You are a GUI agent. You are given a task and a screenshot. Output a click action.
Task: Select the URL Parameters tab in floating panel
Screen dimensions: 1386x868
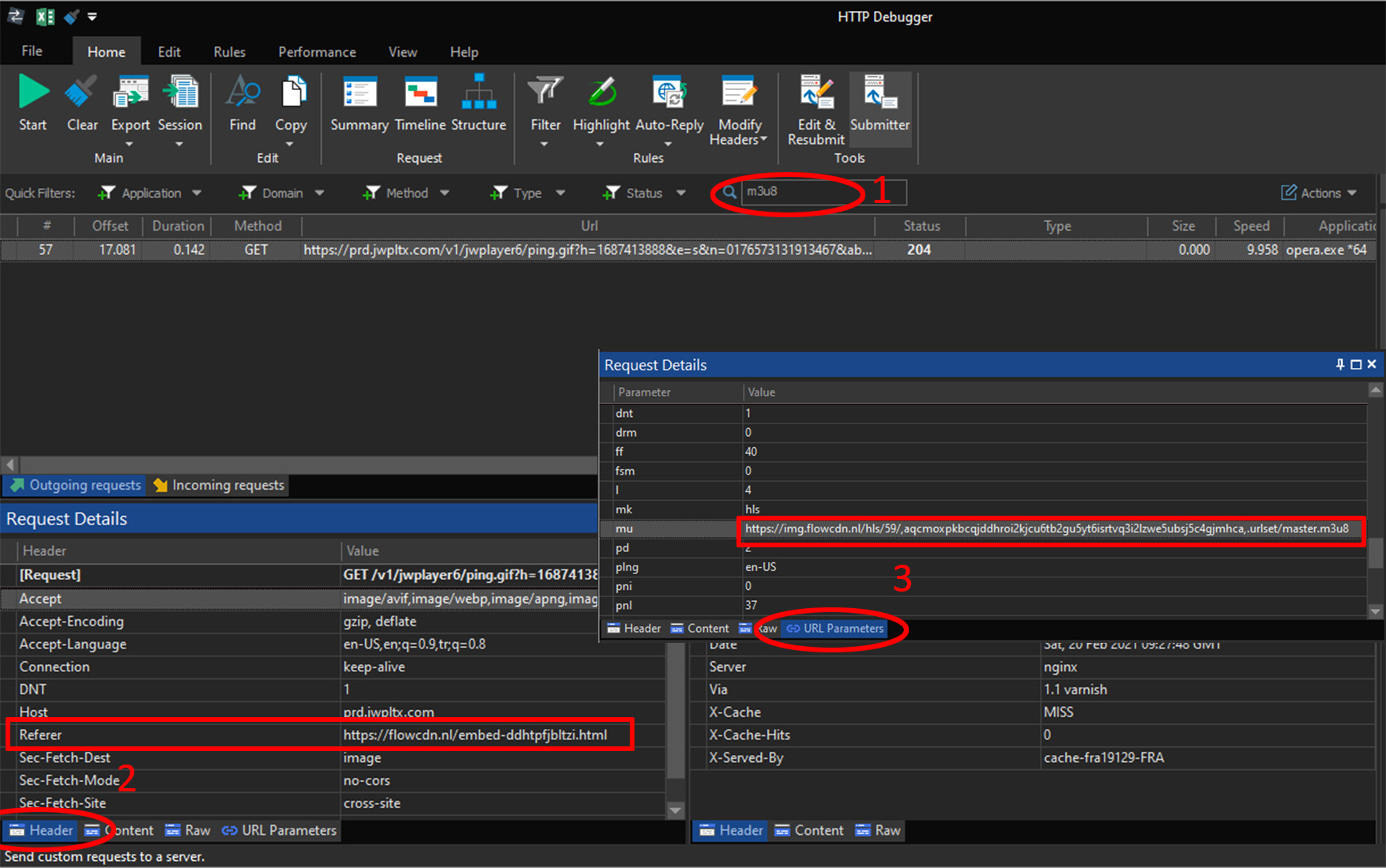835,629
